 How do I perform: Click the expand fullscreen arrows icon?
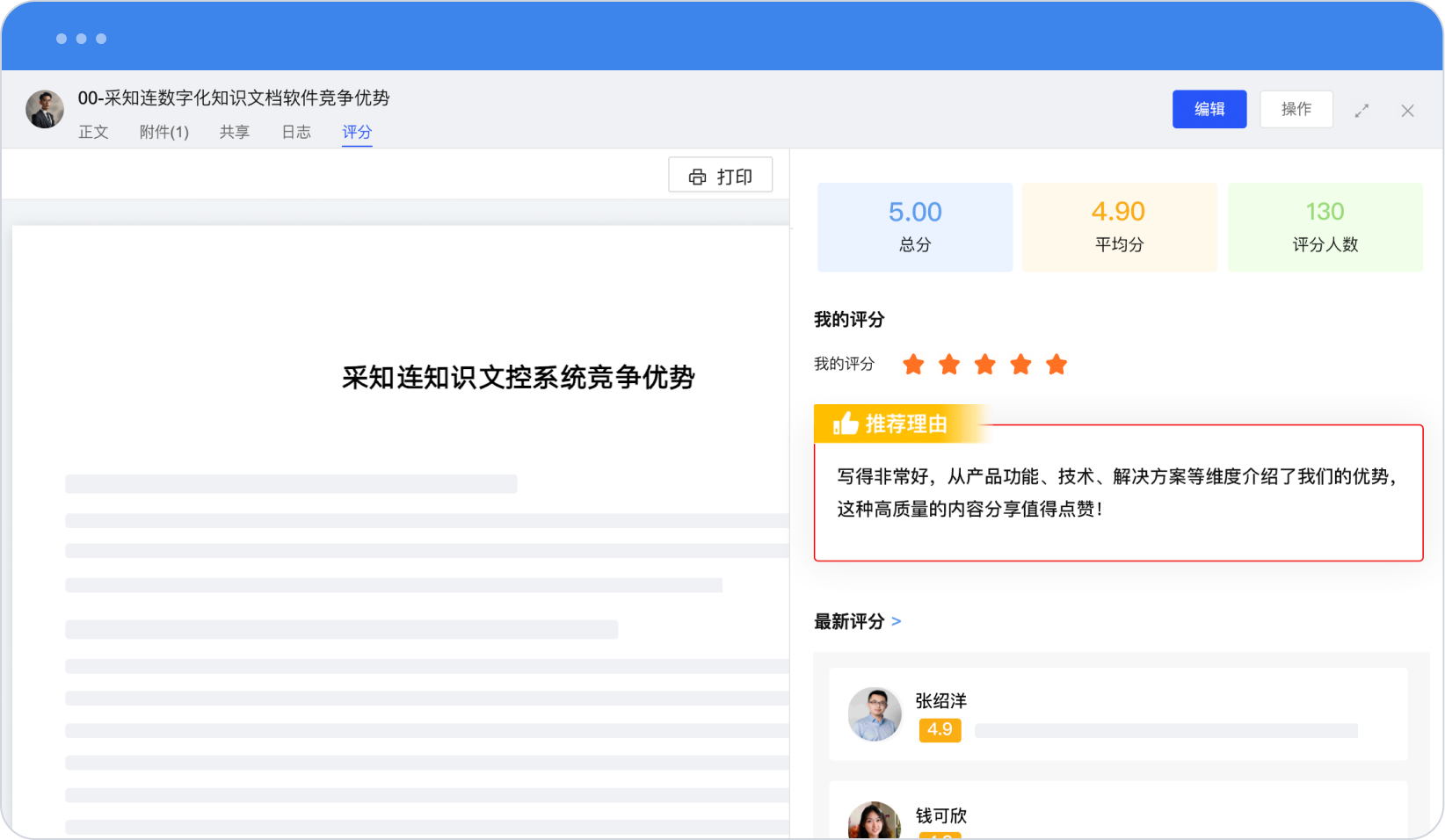[1361, 111]
